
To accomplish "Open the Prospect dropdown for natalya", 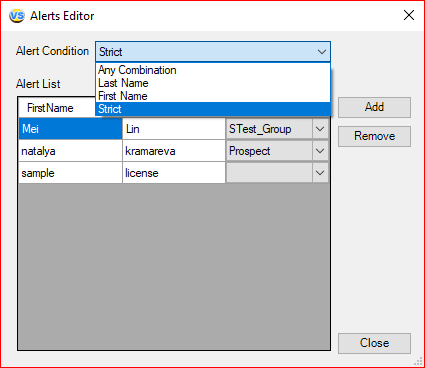I will tap(320, 151).
